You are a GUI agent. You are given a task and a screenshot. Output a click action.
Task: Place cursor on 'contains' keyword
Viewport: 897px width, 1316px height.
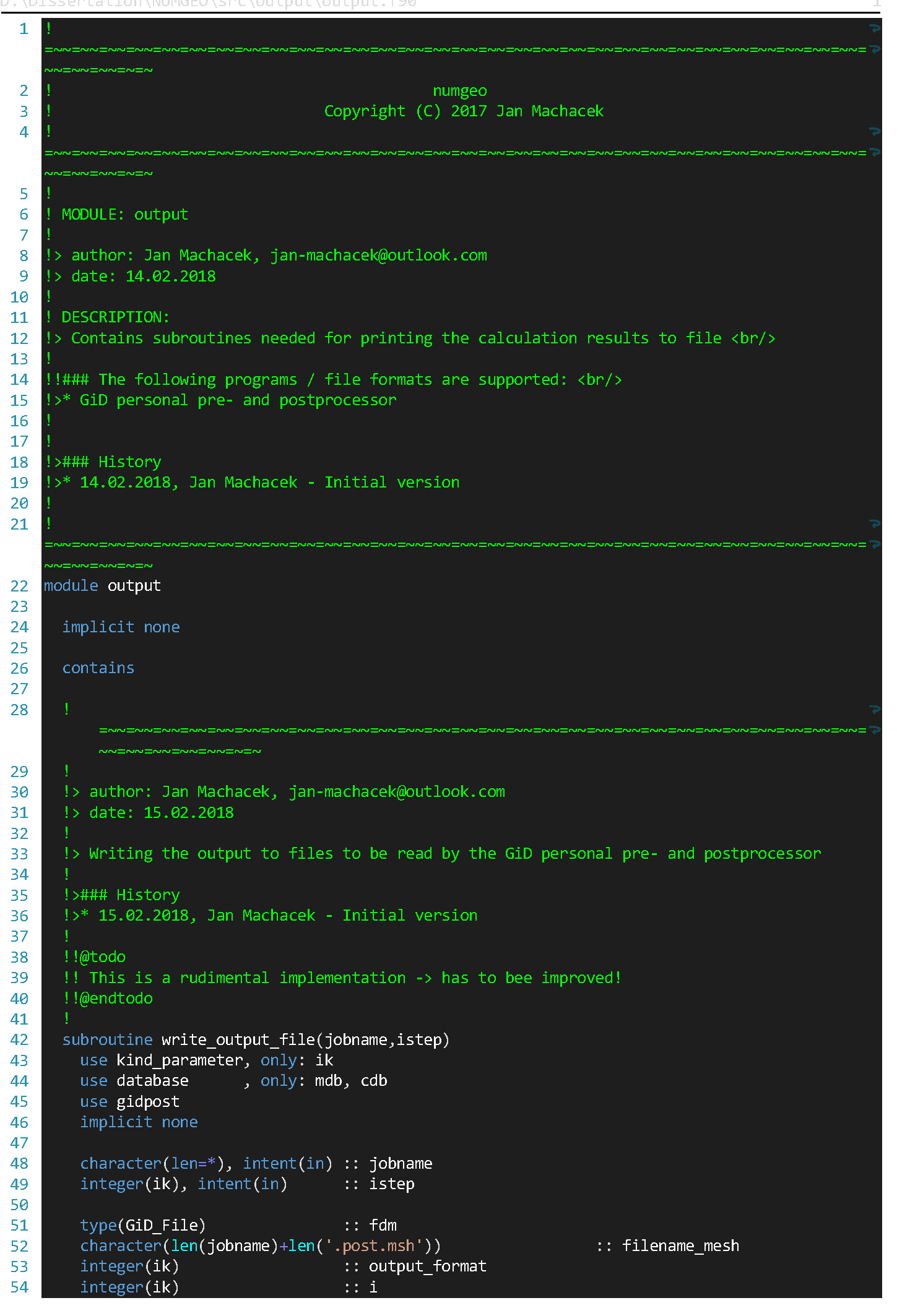(x=98, y=668)
